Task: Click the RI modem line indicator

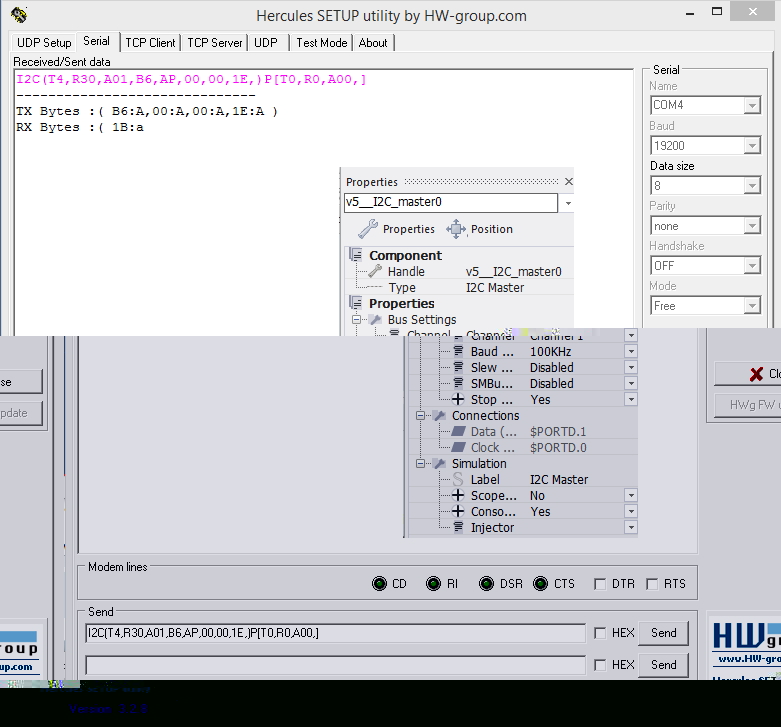Action: coord(433,584)
